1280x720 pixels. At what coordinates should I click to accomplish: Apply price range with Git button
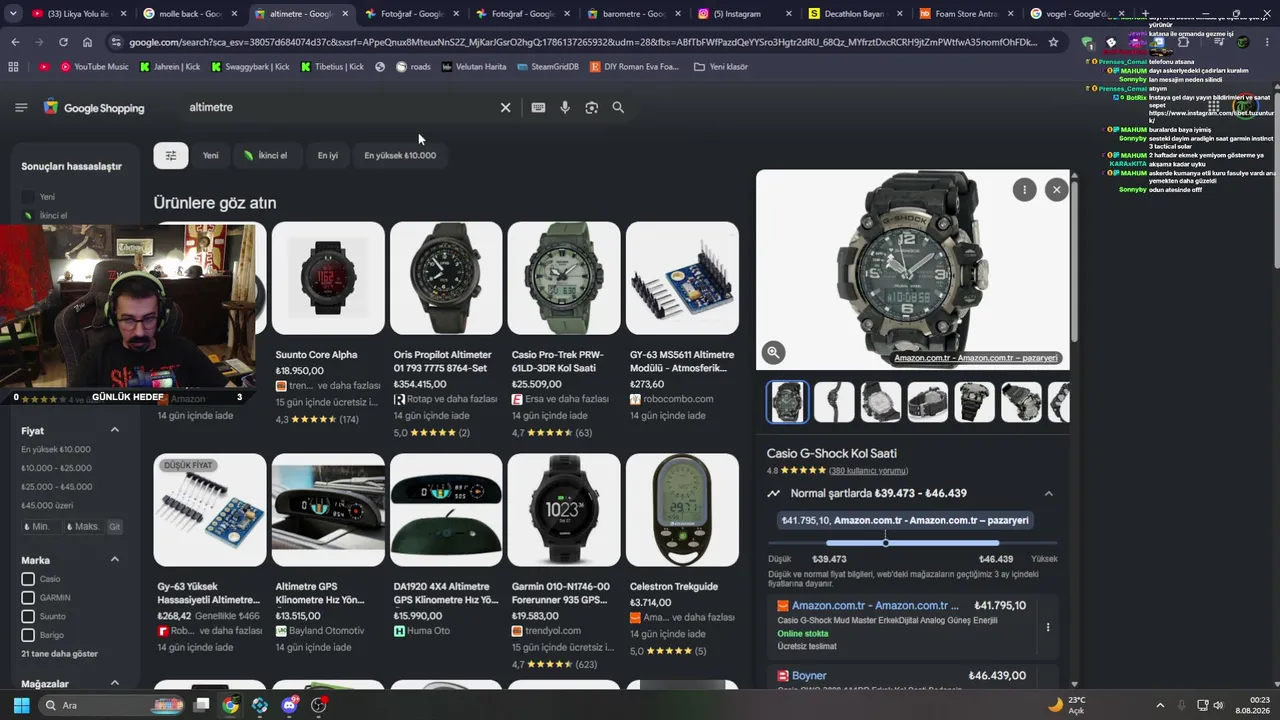[115, 527]
